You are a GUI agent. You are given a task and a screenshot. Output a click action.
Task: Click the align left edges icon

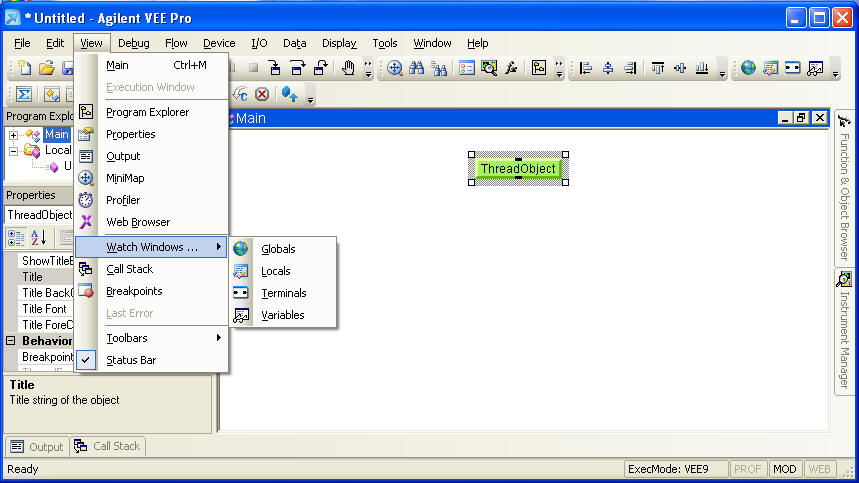point(586,68)
